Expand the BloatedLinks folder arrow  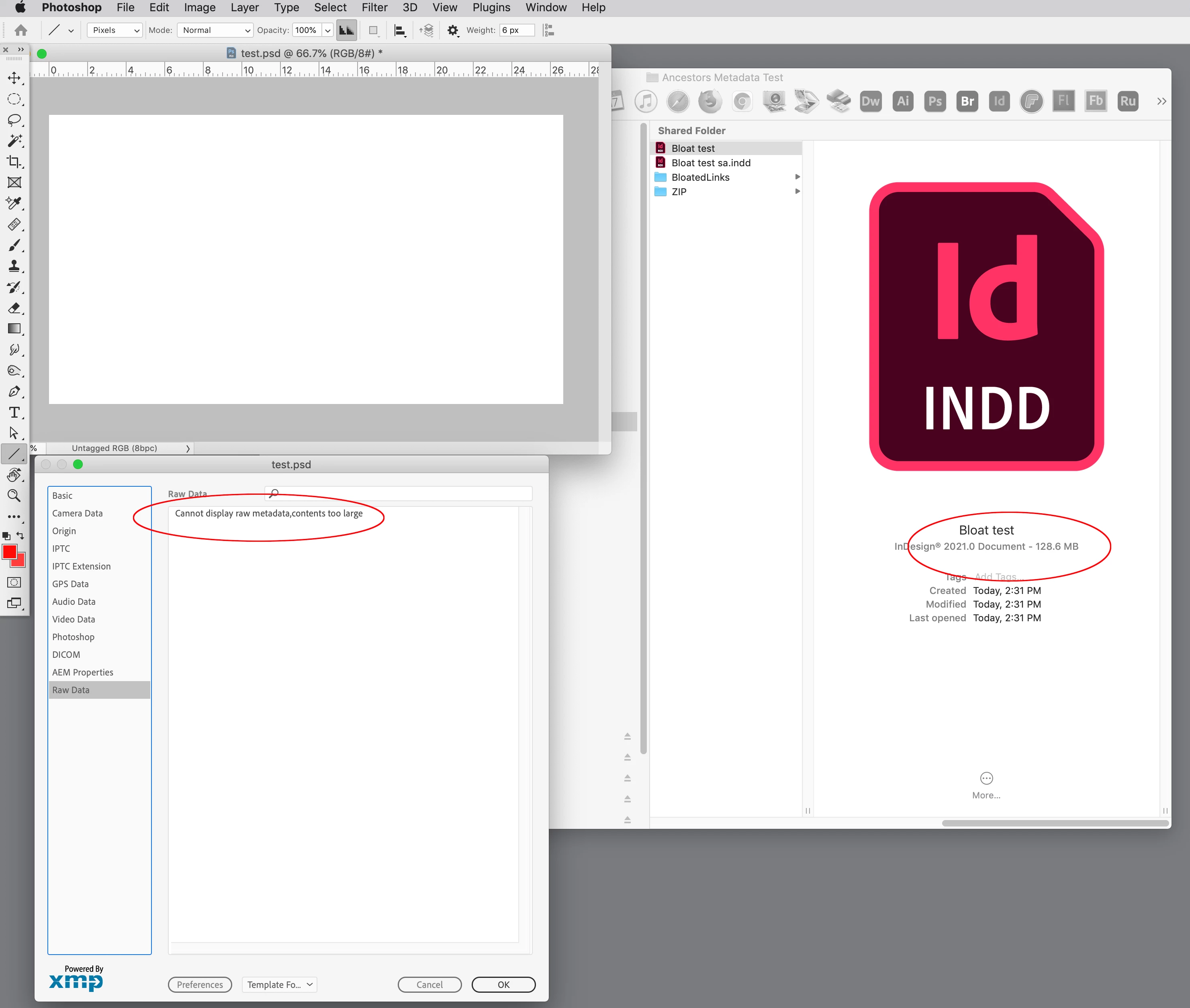tap(797, 177)
